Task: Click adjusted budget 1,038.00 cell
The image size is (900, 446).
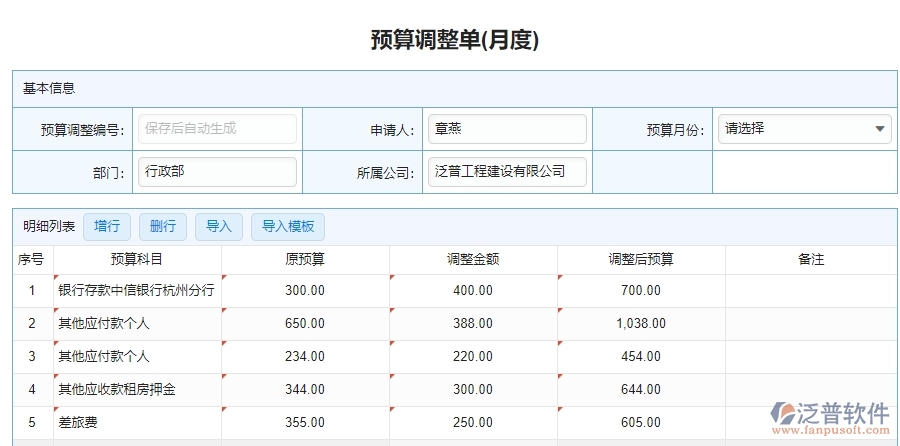Action: pyautogui.click(x=641, y=324)
